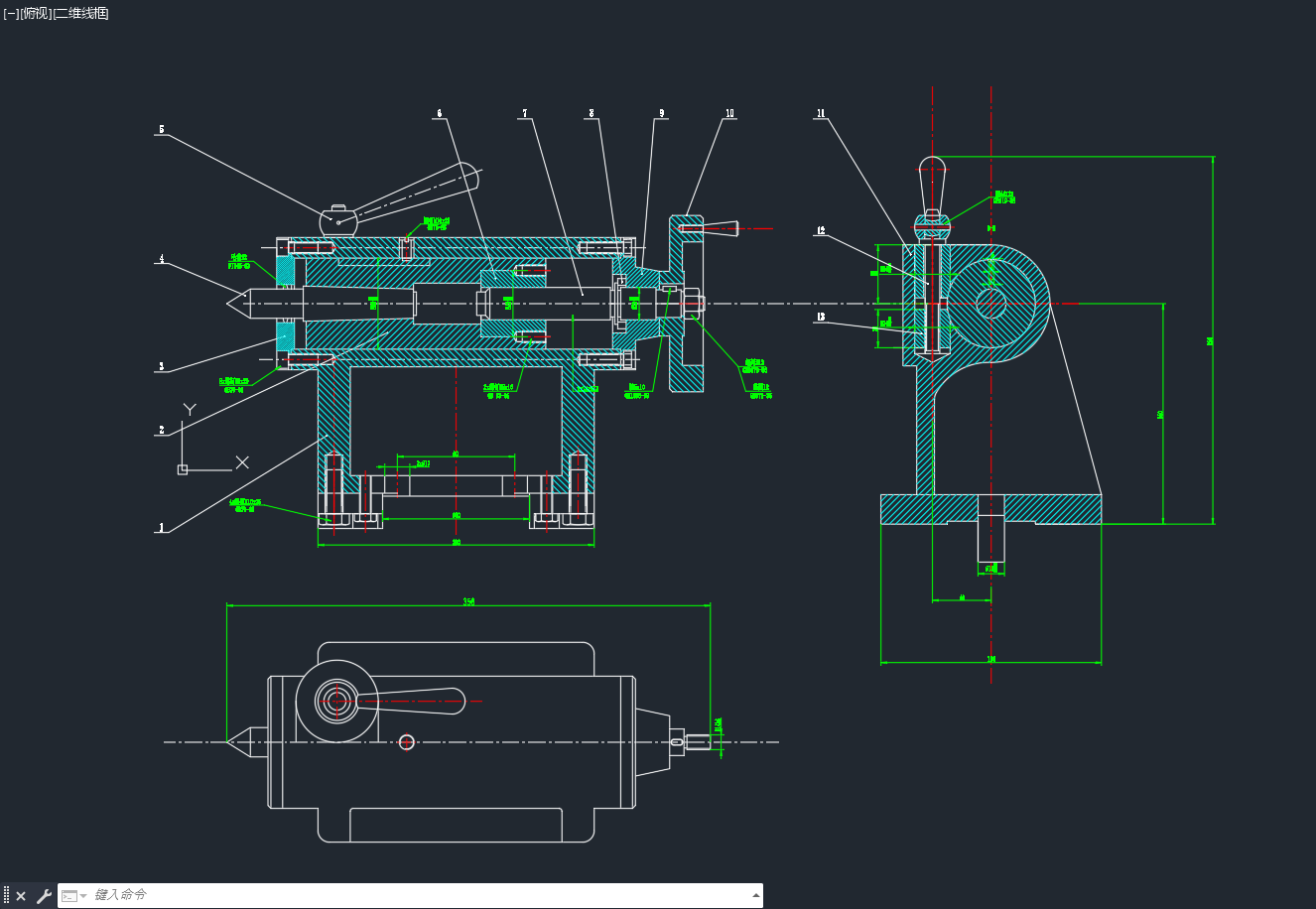Expand command history with the up arrow
Image resolution: width=1316 pixels, height=909 pixels.
pyautogui.click(x=756, y=895)
